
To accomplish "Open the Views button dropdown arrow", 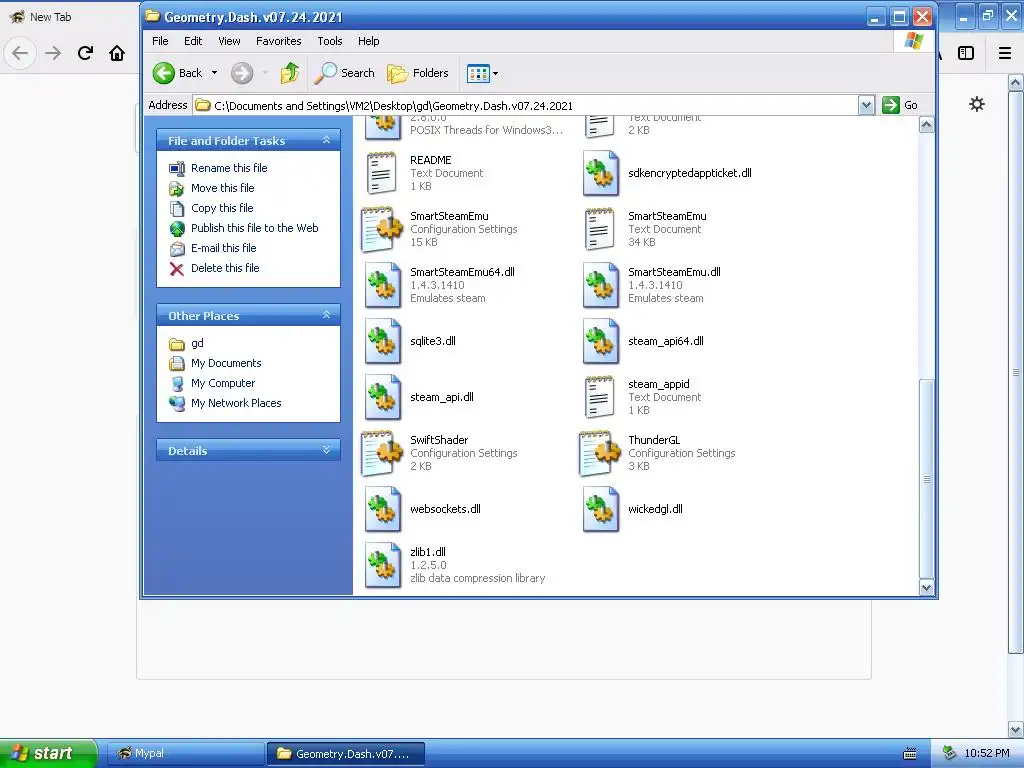I will (x=495, y=73).
